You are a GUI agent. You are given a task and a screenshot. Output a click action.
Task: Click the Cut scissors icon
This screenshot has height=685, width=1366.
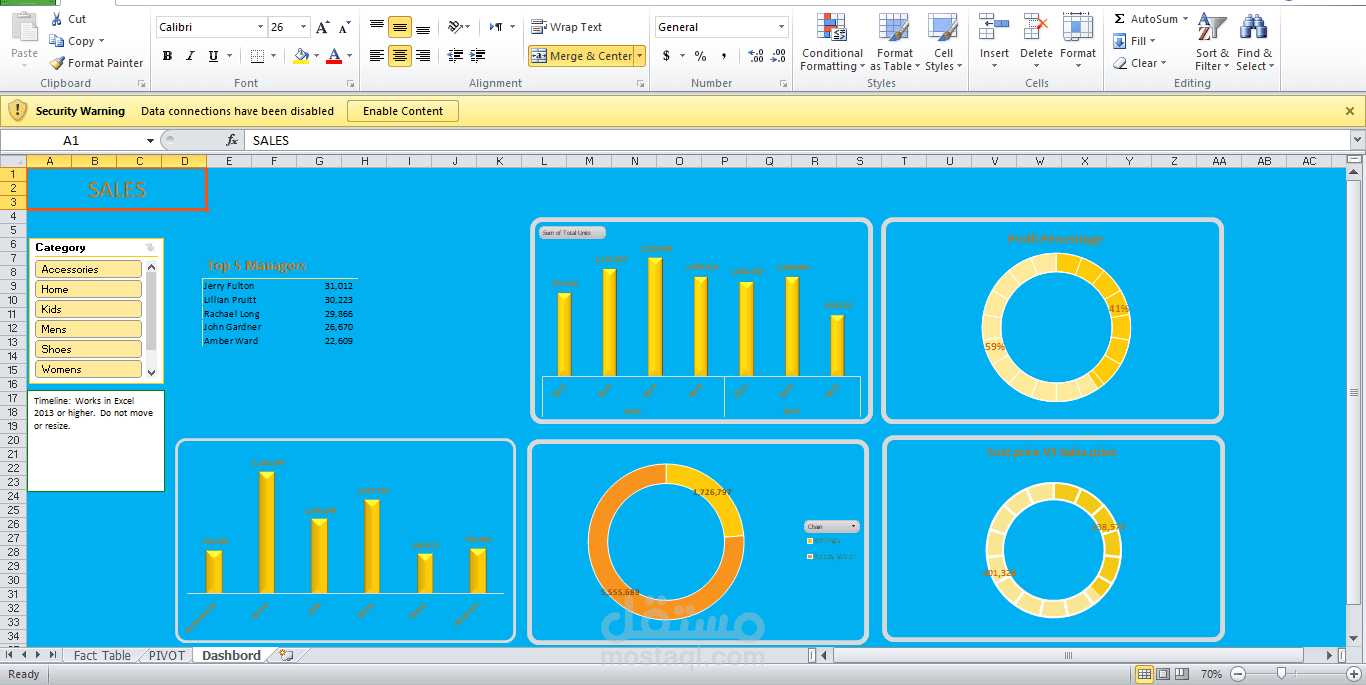pos(56,19)
